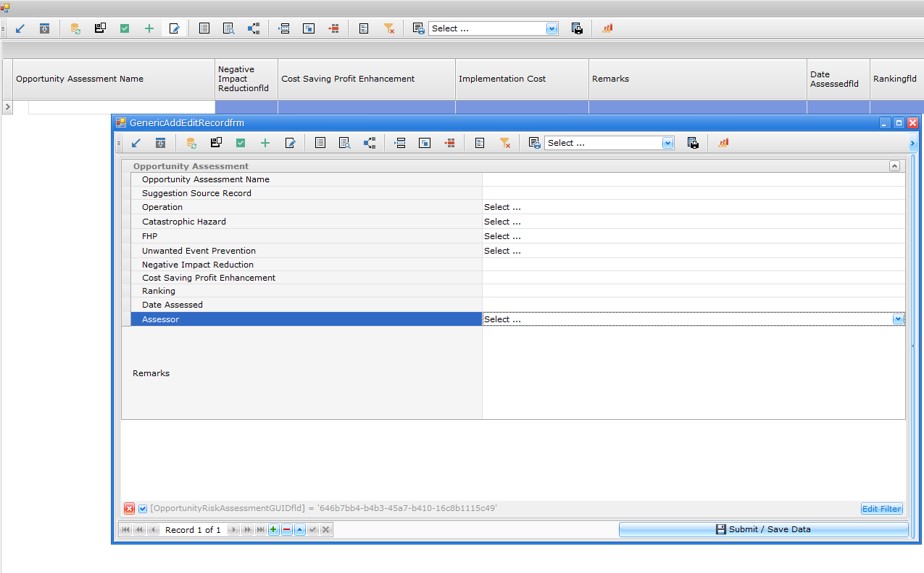
Task: Sort by Implementation Cost column header
Action: [x=521, y=79]
